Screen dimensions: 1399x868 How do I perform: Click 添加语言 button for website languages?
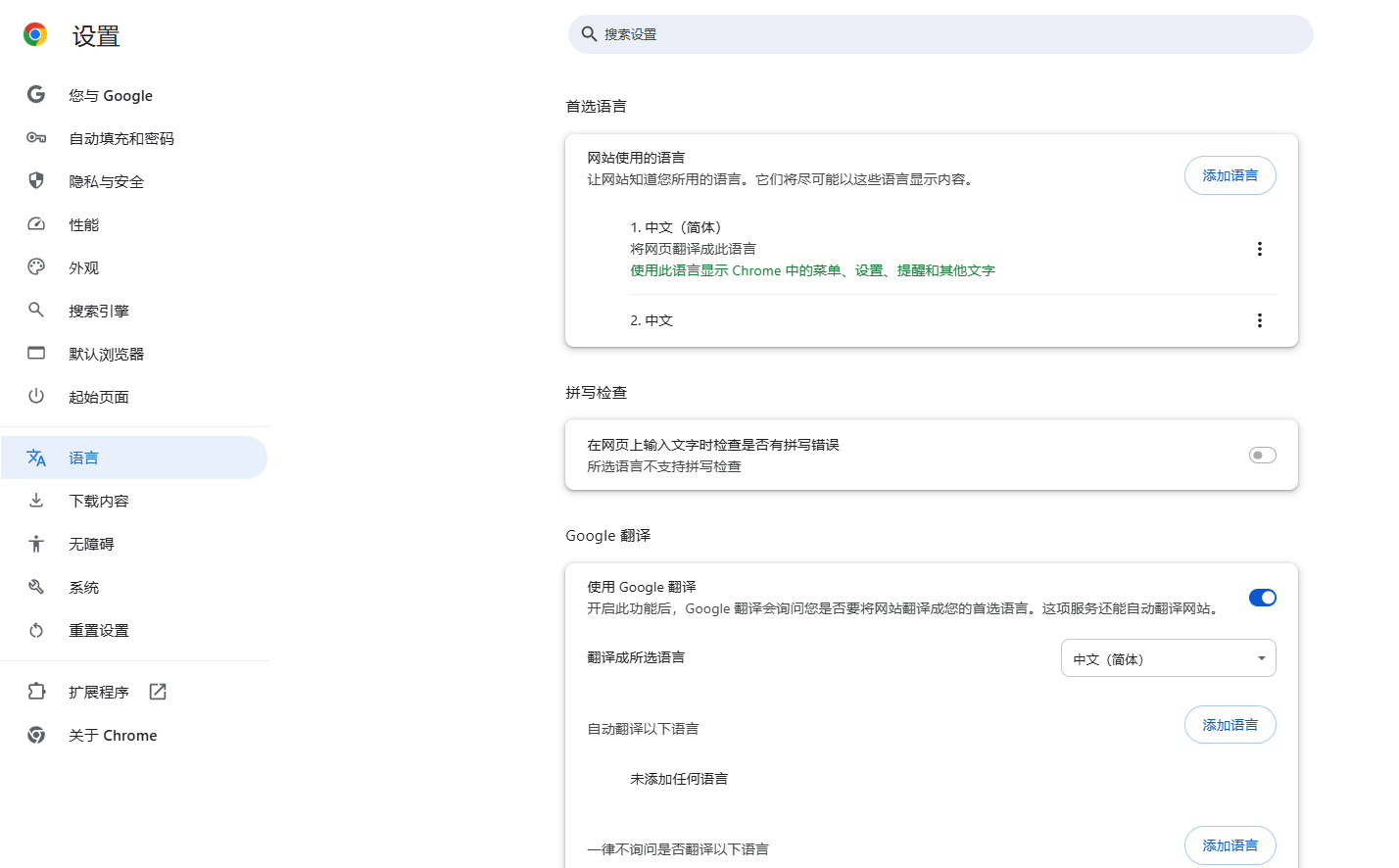point(1230,175)
